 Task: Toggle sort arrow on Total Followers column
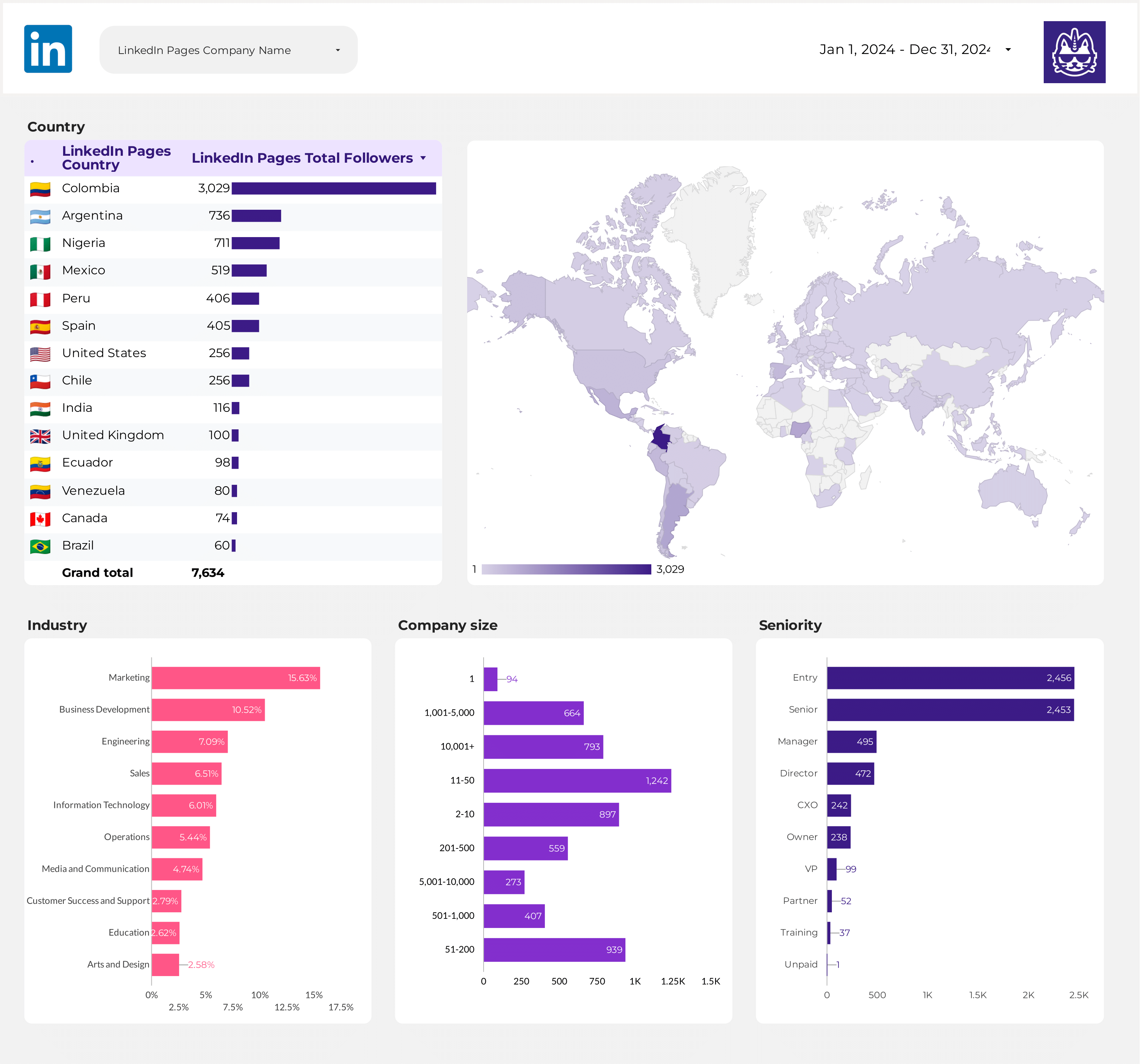(x=423, y=158)
